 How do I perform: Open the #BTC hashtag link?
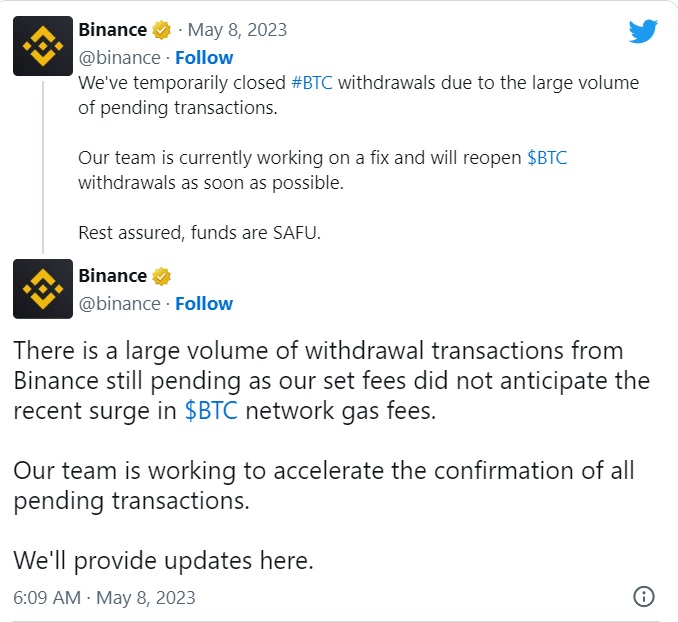coord(312,83)
